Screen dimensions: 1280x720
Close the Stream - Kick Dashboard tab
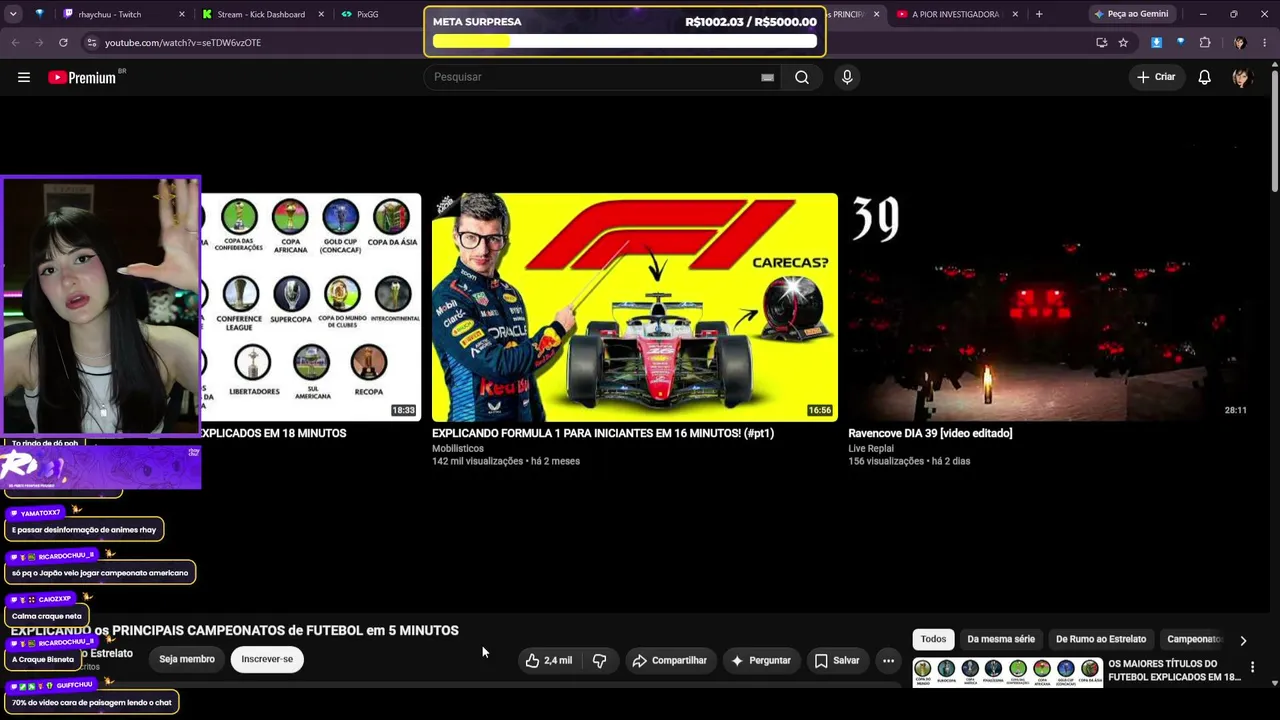[x=322, y=14]
